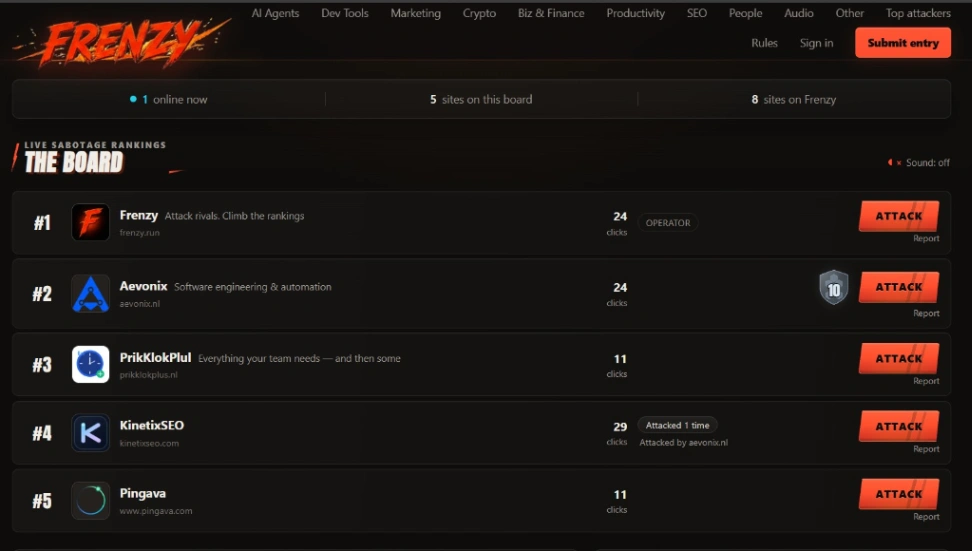Click the 29 clicks count
Screen dimensions: 972x551
[x=617, y=433]
